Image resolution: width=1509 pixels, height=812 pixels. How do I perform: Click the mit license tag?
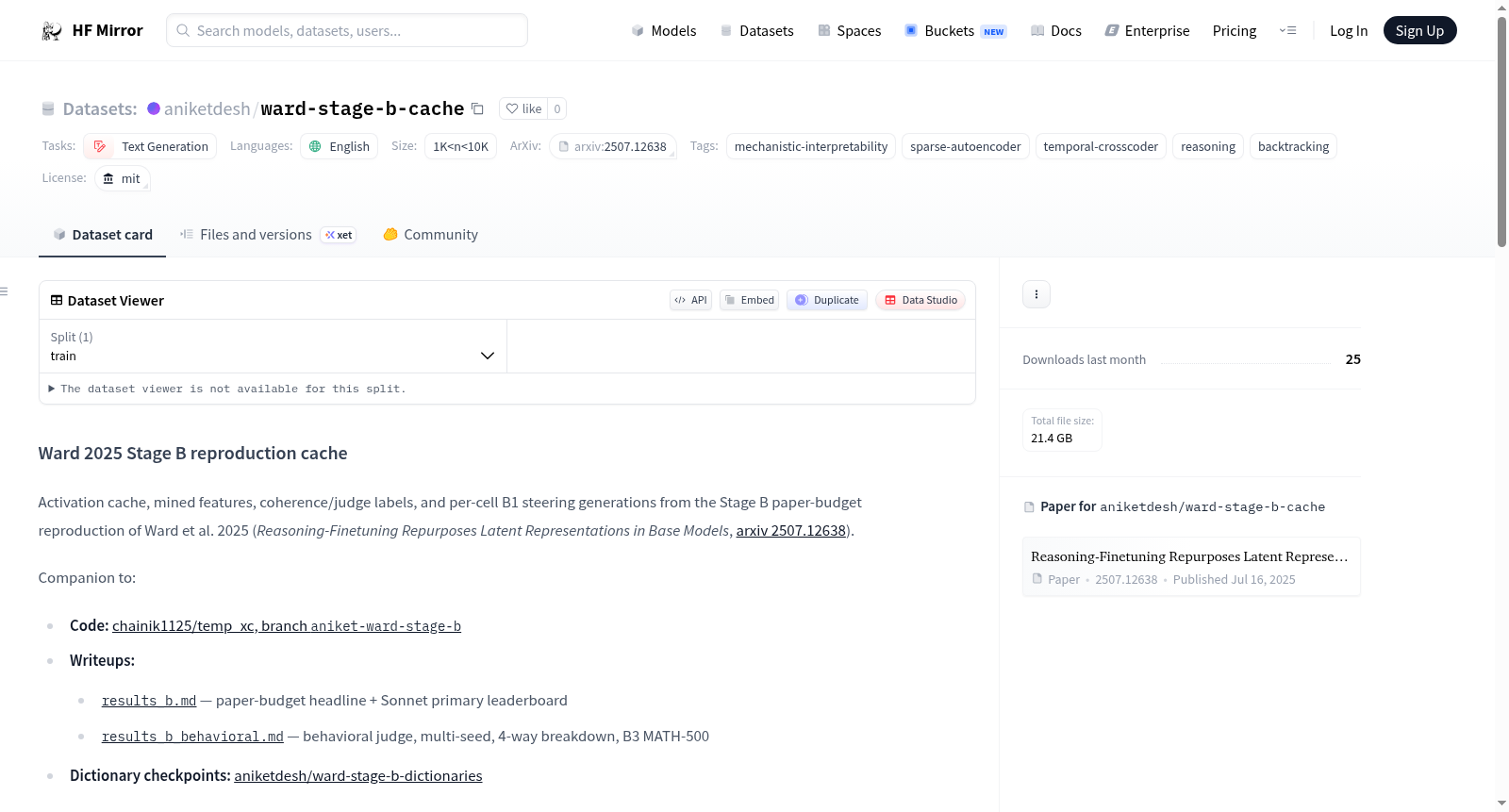123,178
